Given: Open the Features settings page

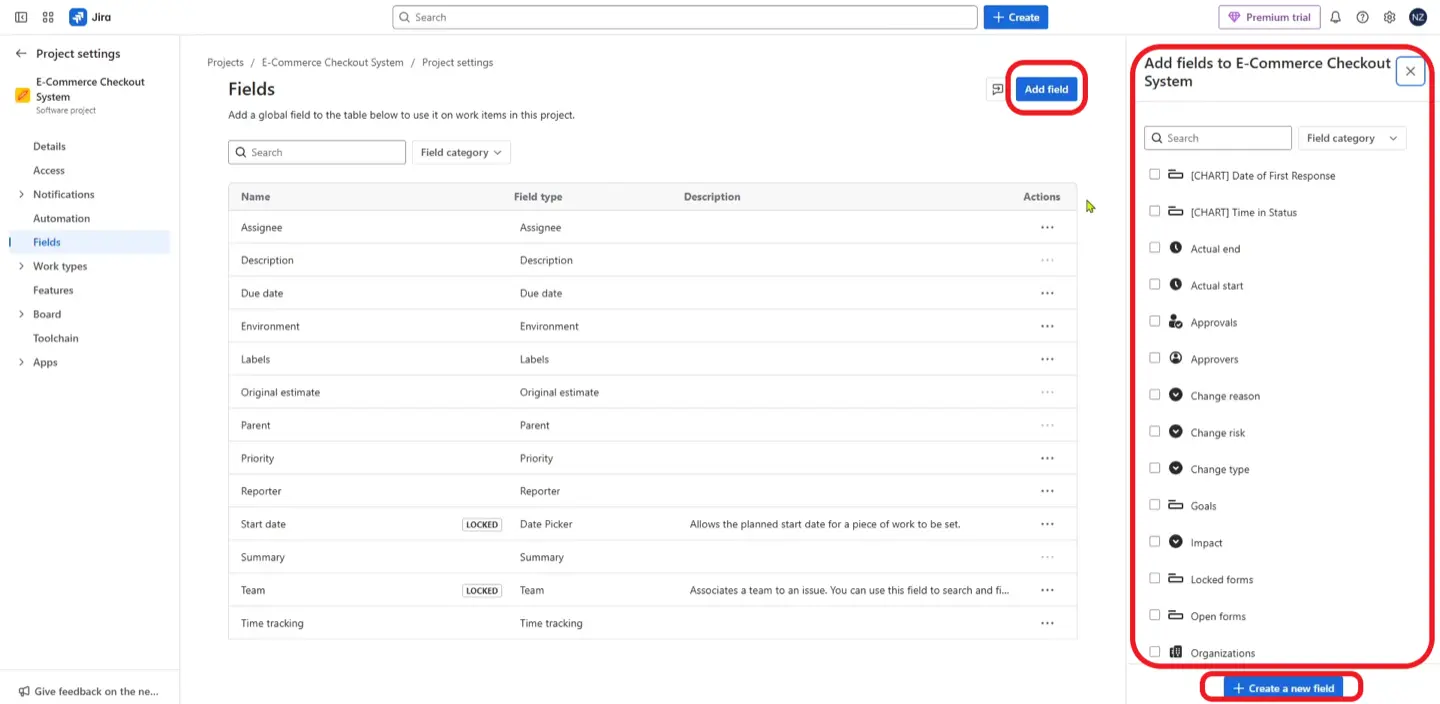Looking at the screenshot, I should click(53, 290).
